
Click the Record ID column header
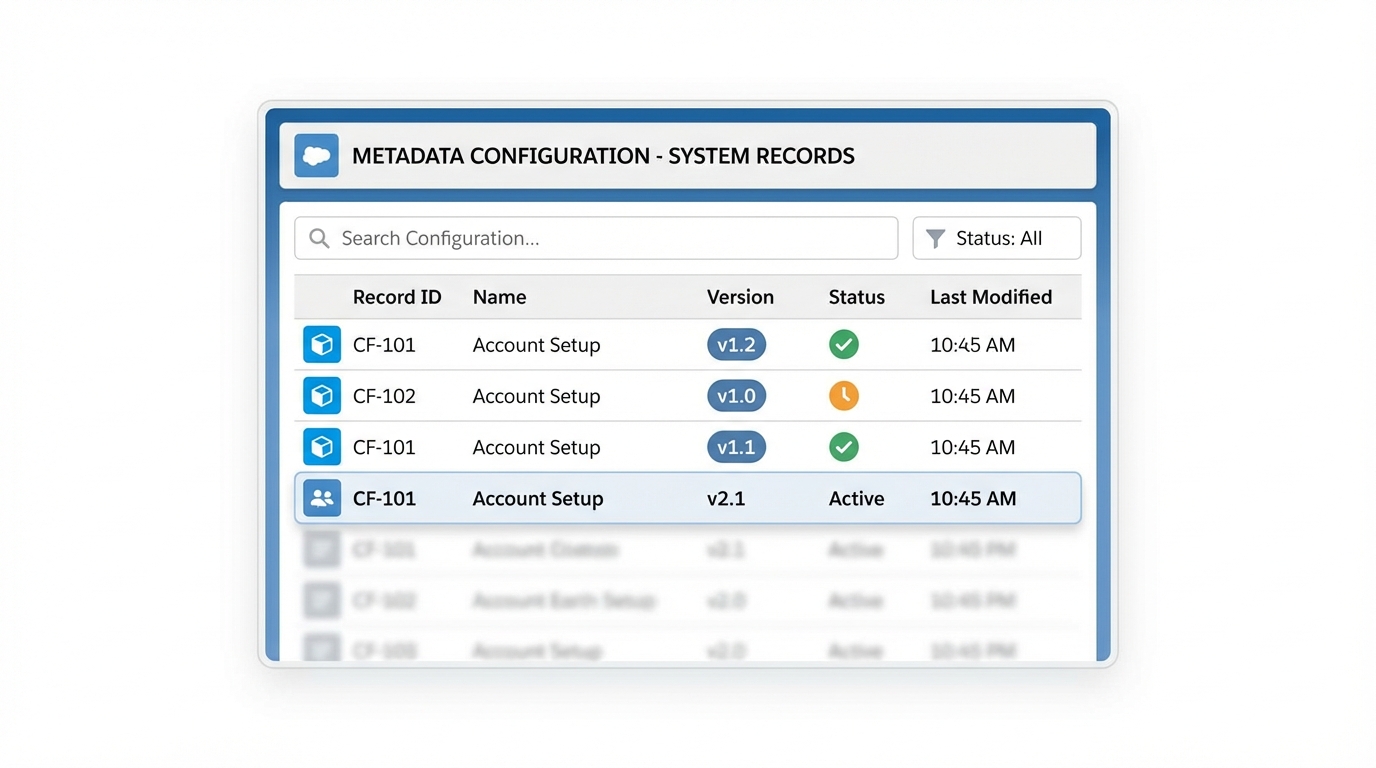397,297
